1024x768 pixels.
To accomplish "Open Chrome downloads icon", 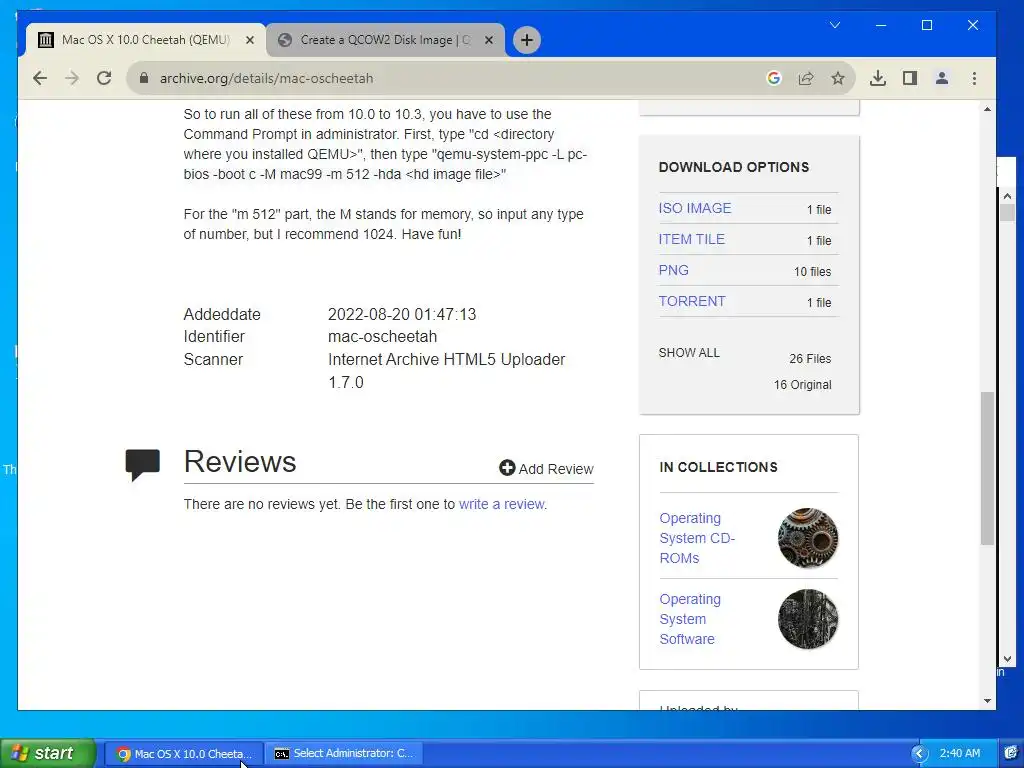I will point(878,78).
